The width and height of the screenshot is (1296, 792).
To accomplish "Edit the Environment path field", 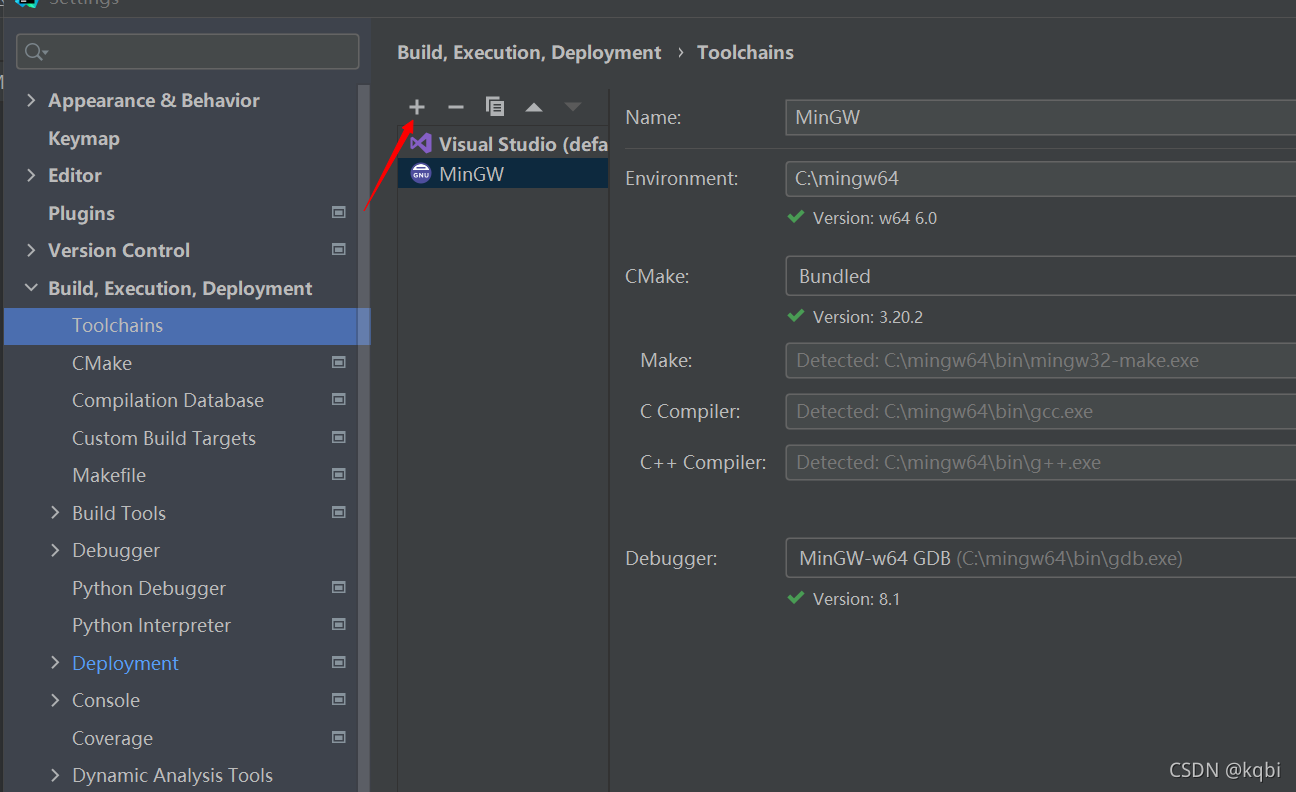I will click(x=1040, y=179).
